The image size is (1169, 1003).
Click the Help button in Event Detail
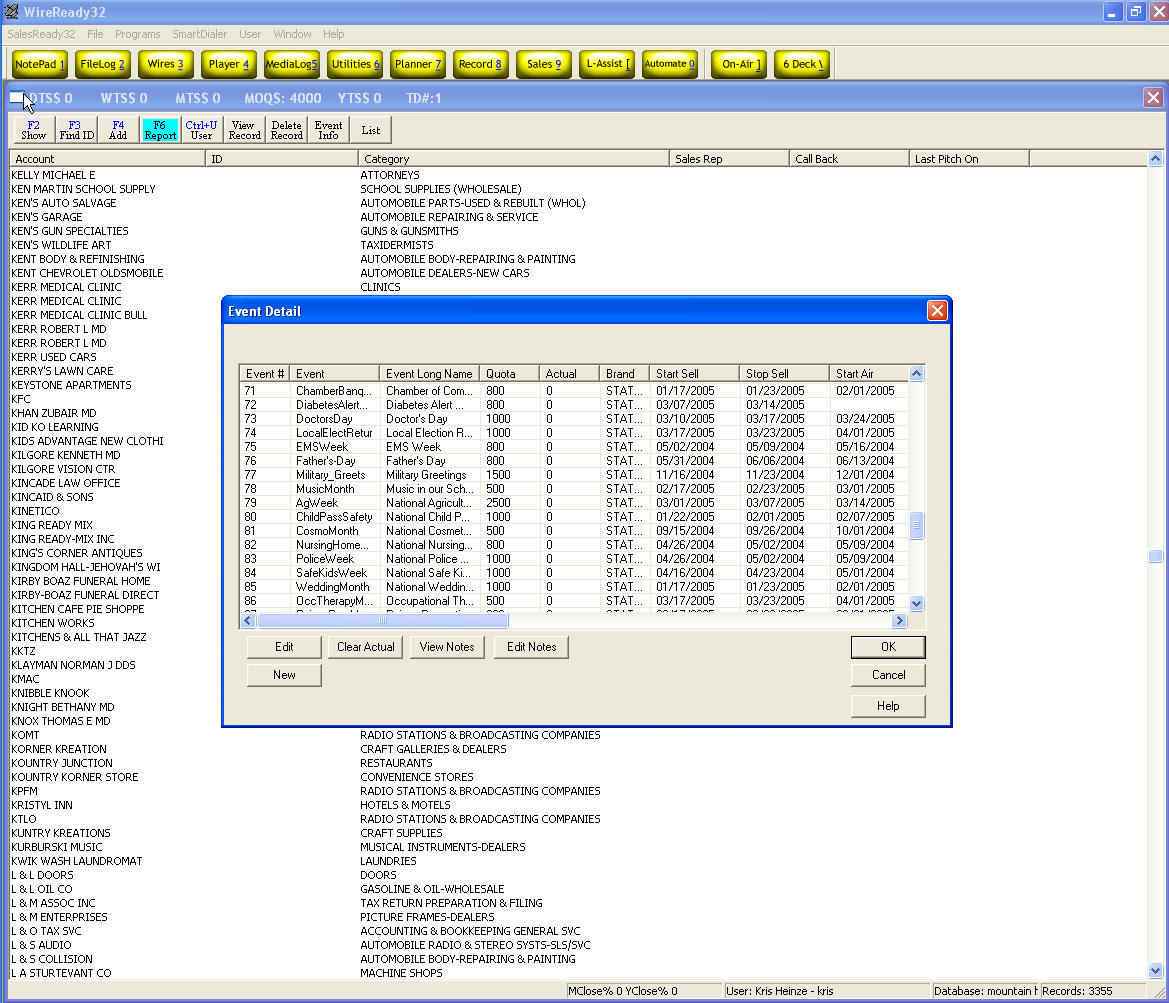[888, 705]
